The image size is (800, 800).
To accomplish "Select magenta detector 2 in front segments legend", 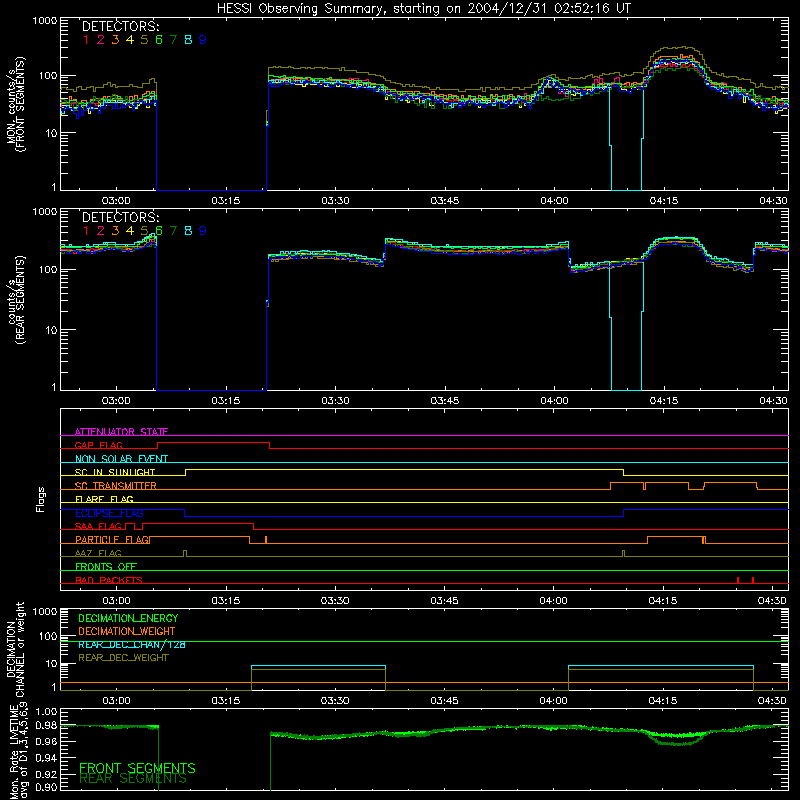I will (101, 40).
